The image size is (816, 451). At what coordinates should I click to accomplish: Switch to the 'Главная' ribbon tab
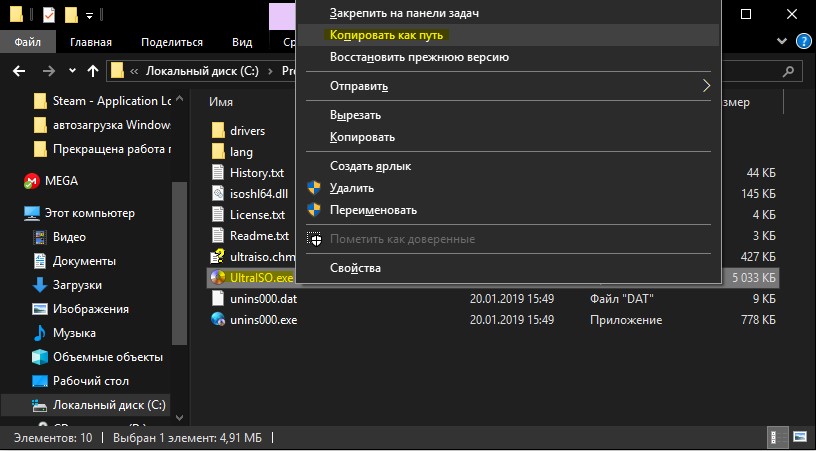91,42
